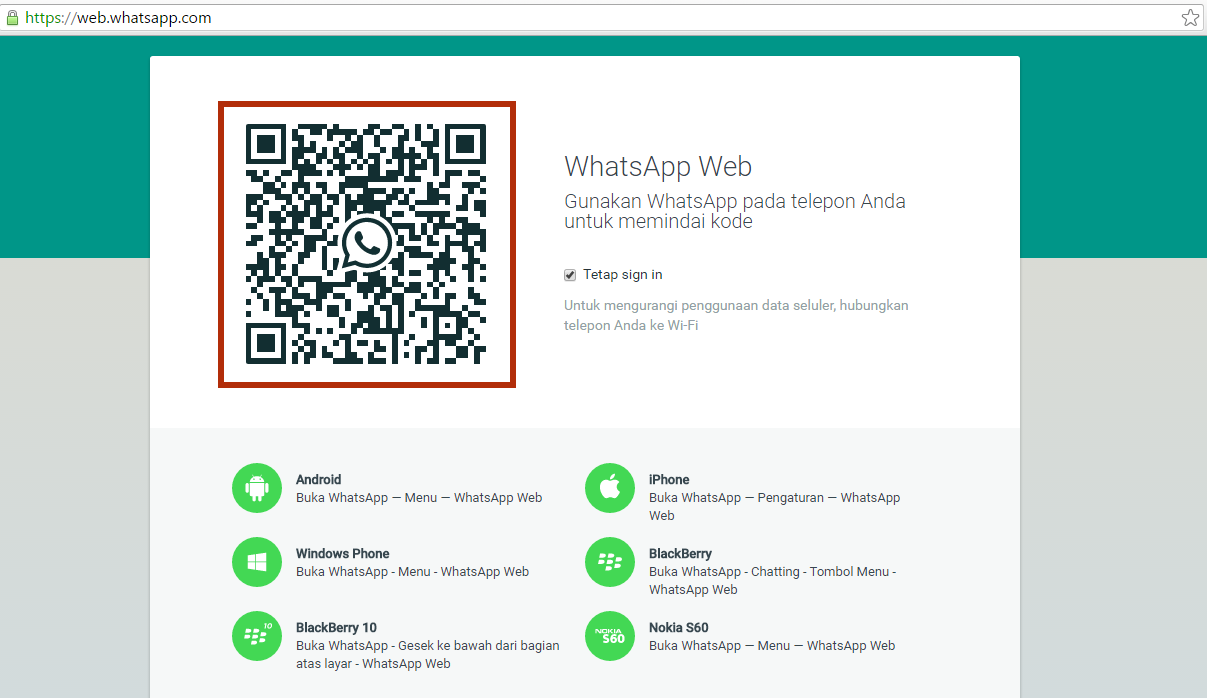Click 'Gesek ke bawah dari bagian atas layar' instruction
Screen dimensions: 1207x698
point(428,655)
